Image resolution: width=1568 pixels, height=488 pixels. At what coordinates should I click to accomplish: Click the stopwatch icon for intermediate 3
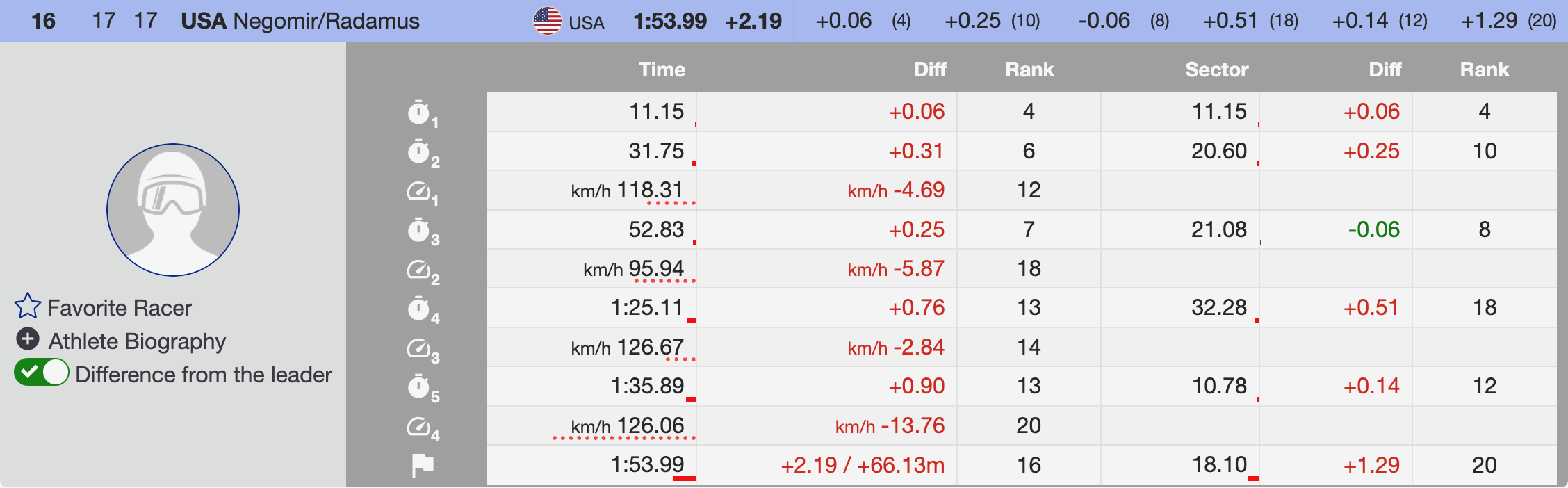tap(419, 230)
